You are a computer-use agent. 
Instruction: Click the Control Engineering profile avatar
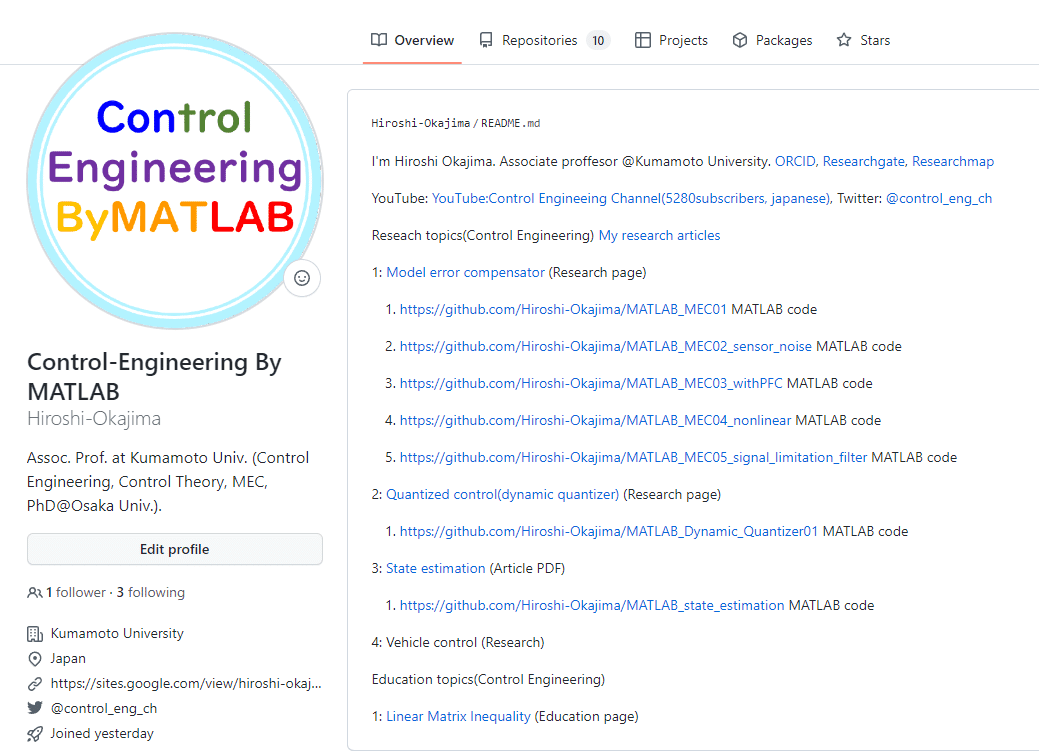(174, 181)
